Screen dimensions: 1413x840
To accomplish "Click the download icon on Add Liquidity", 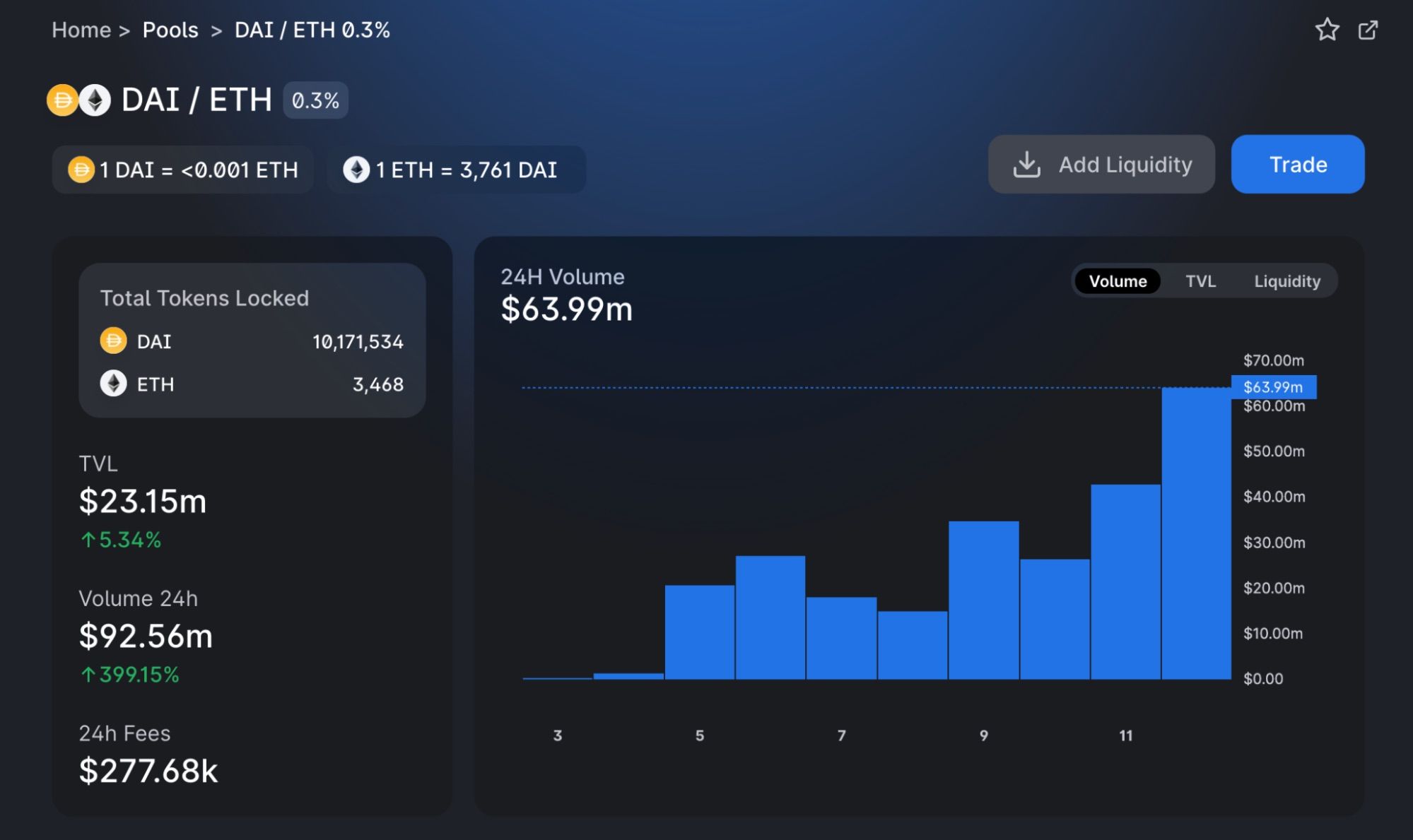I will pyautogui.click(x=1026, y=165).
